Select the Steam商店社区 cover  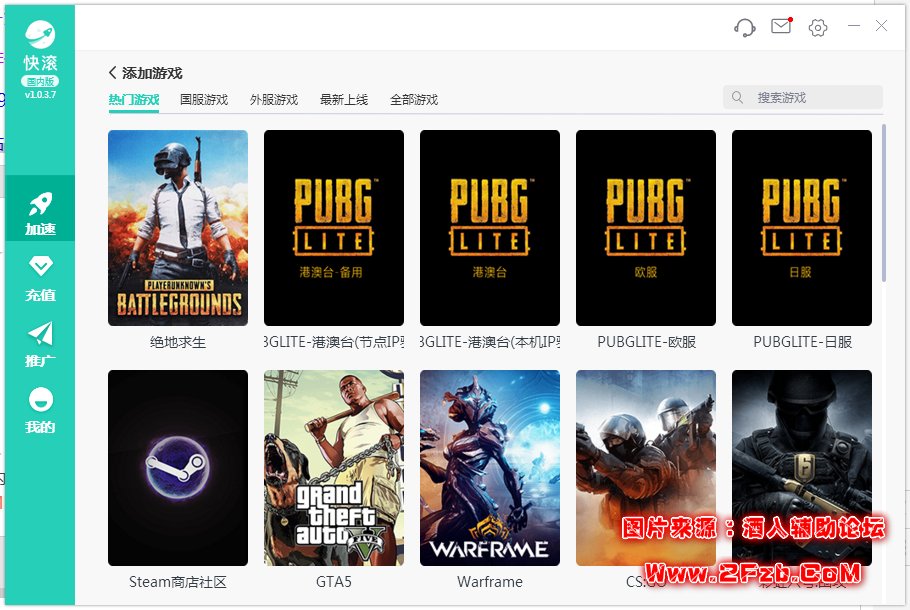[x=178, y=468]
